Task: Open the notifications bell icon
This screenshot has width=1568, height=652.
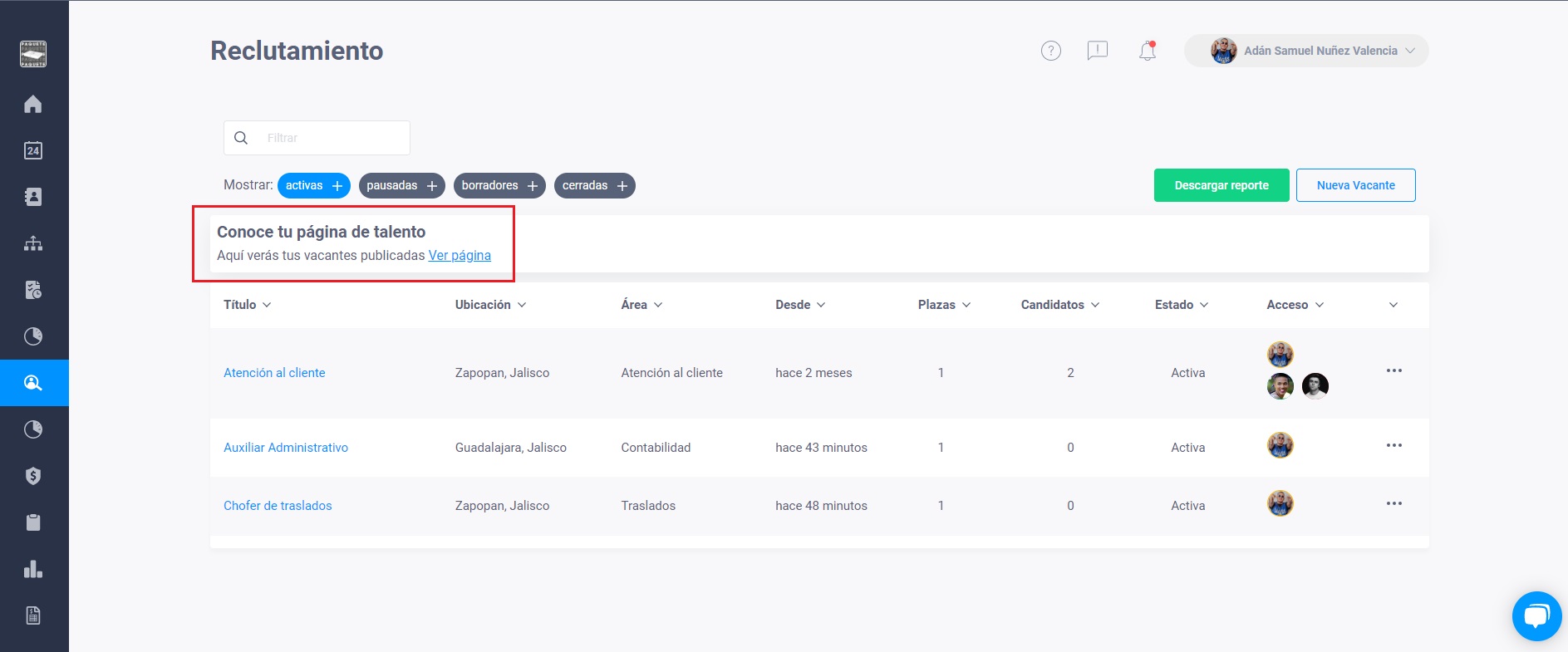Action: click(x=1148, y=51)
